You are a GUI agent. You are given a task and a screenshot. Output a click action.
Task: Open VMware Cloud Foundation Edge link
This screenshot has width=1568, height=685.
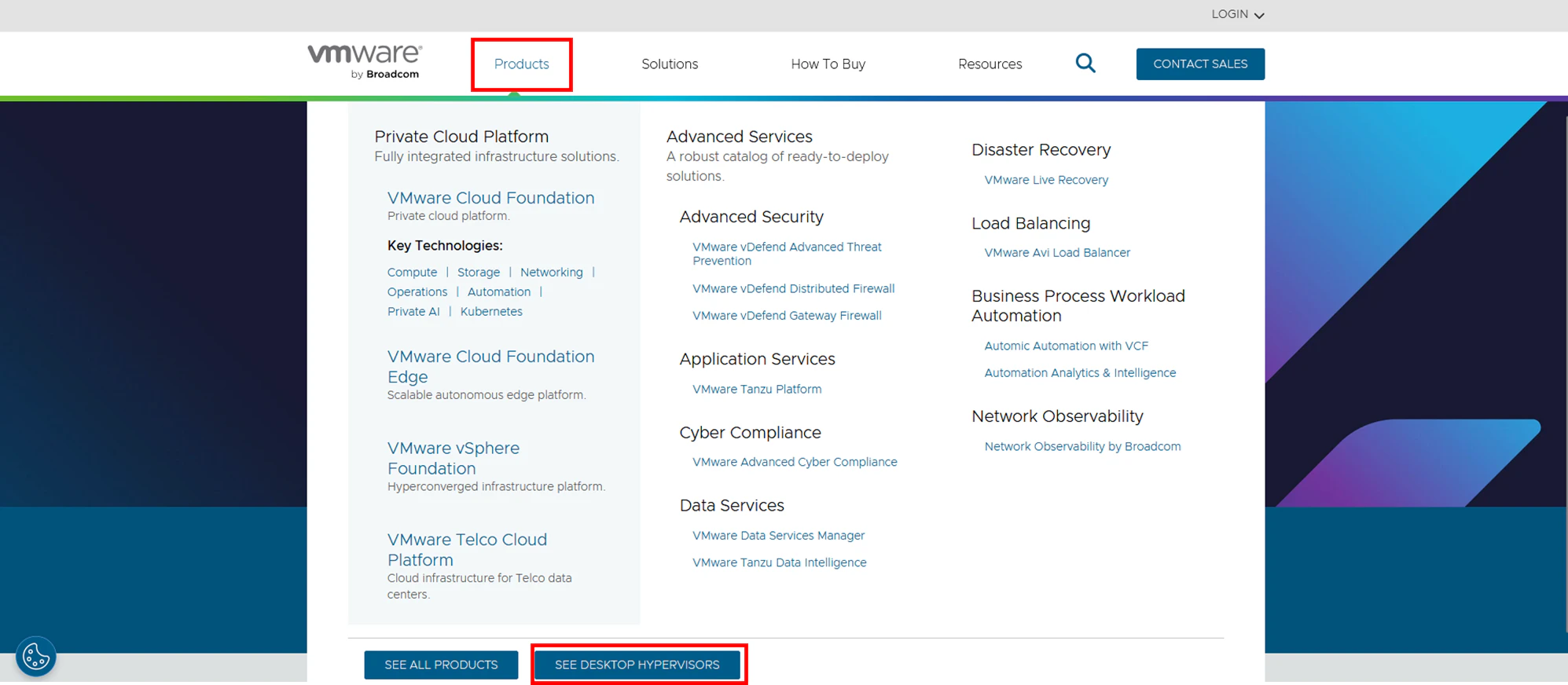490,367
